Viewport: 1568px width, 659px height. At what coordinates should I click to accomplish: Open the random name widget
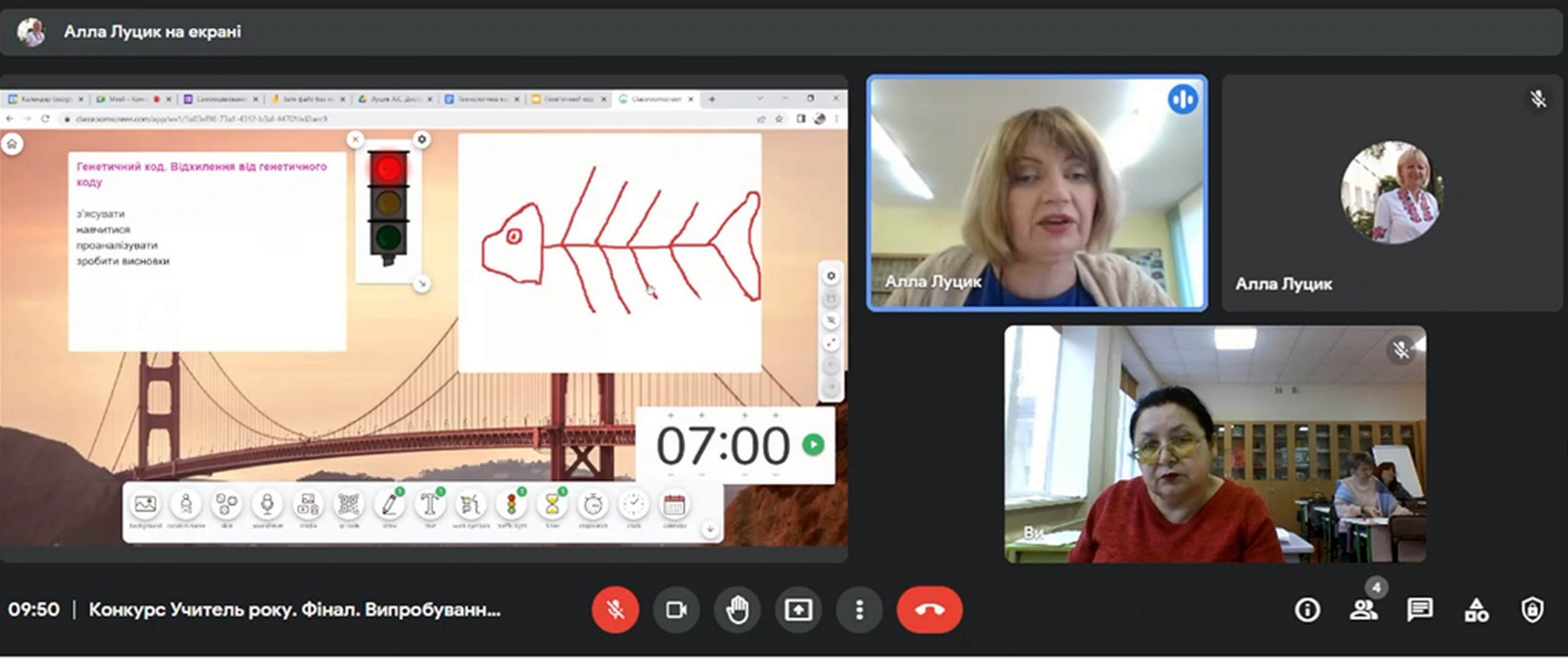(186, 505)
